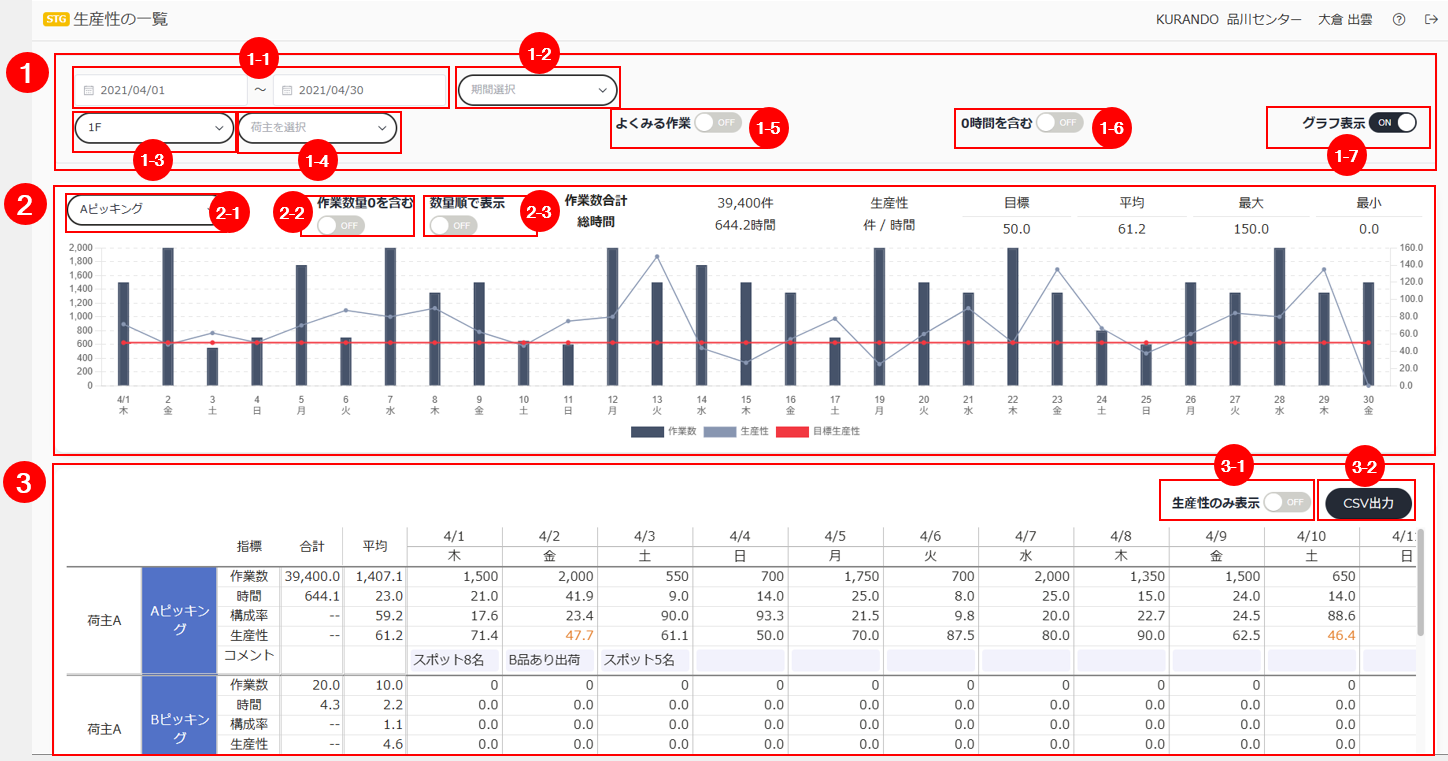Expand the 1F floor dropdown

pyautogui.click(x=153, y=128)
